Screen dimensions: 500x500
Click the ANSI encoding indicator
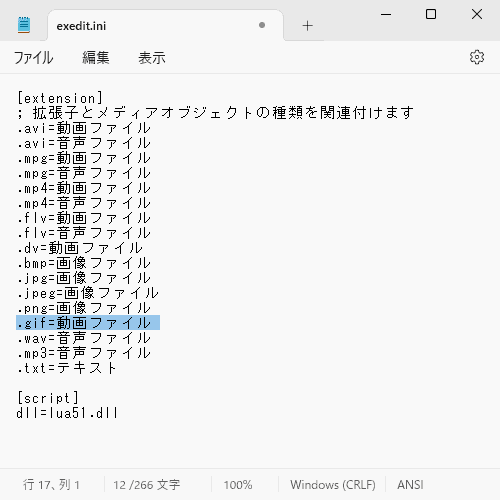pyautogui.click(x=410, y=485)
